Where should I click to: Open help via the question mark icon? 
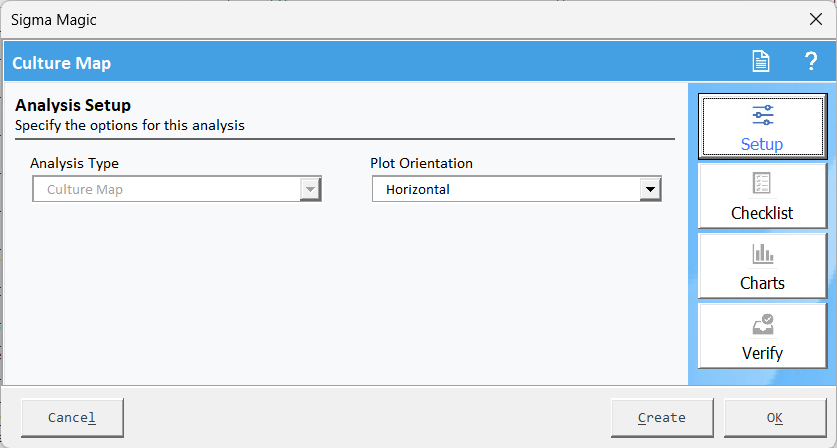point(811,61)
